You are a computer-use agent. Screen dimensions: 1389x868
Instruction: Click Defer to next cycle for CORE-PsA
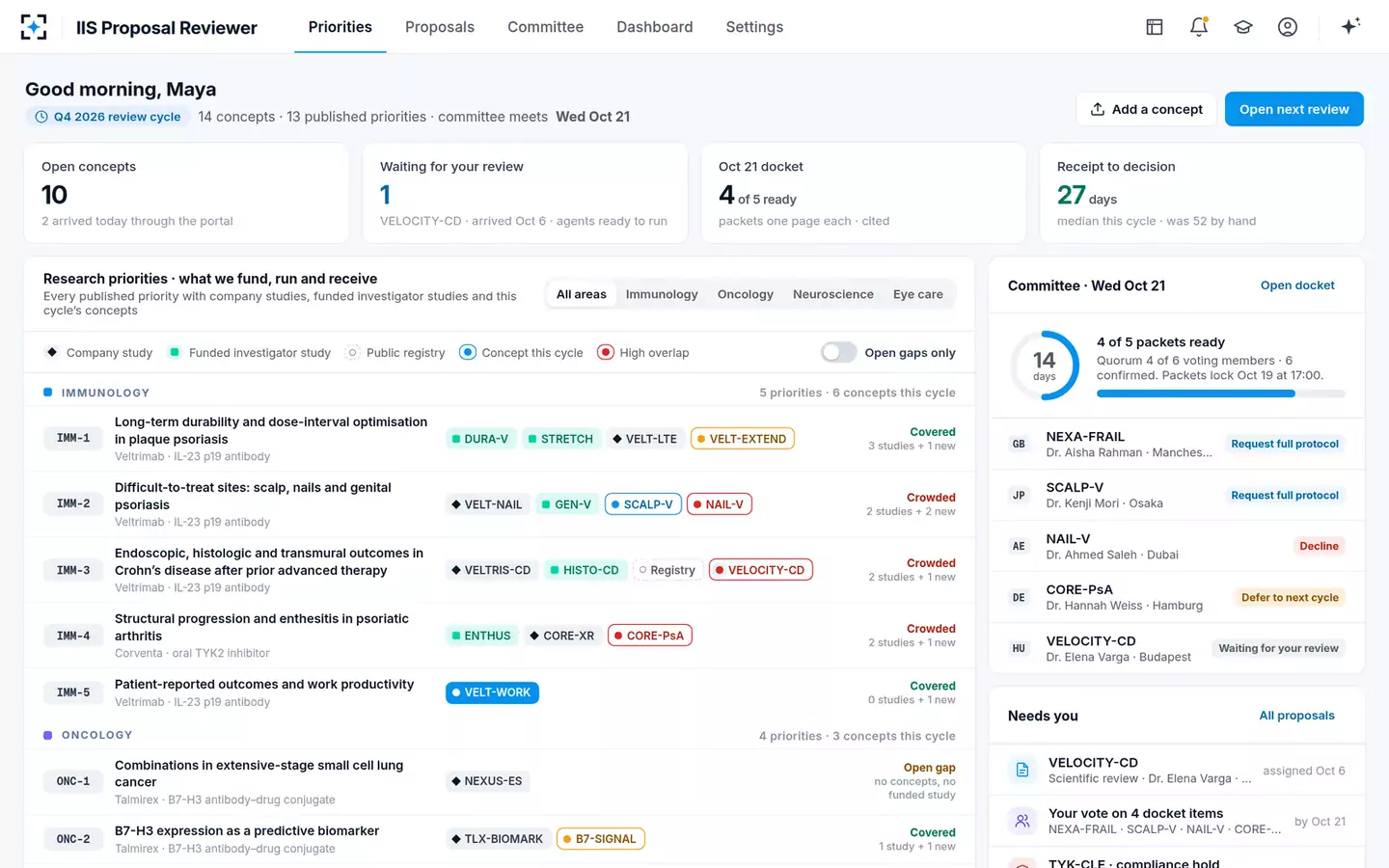coord(1290,597)
